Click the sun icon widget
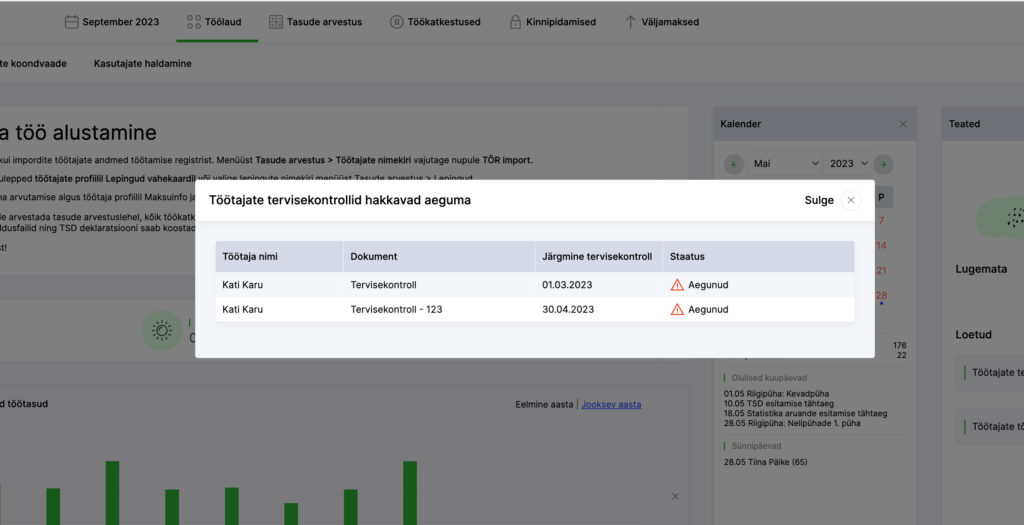 pos(162,330)
